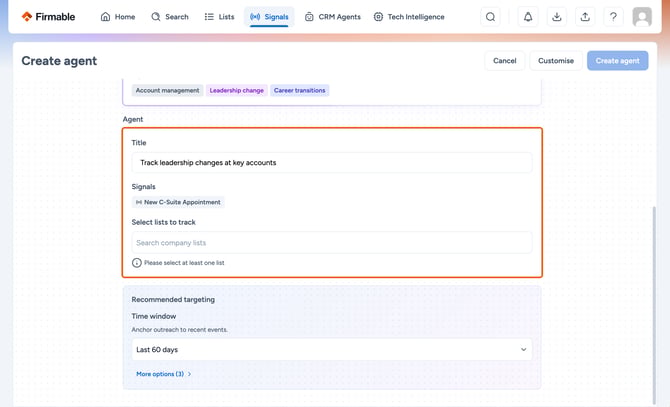Click the Leadership change tag
Viewport: 670px width, 407px height.
237,91
